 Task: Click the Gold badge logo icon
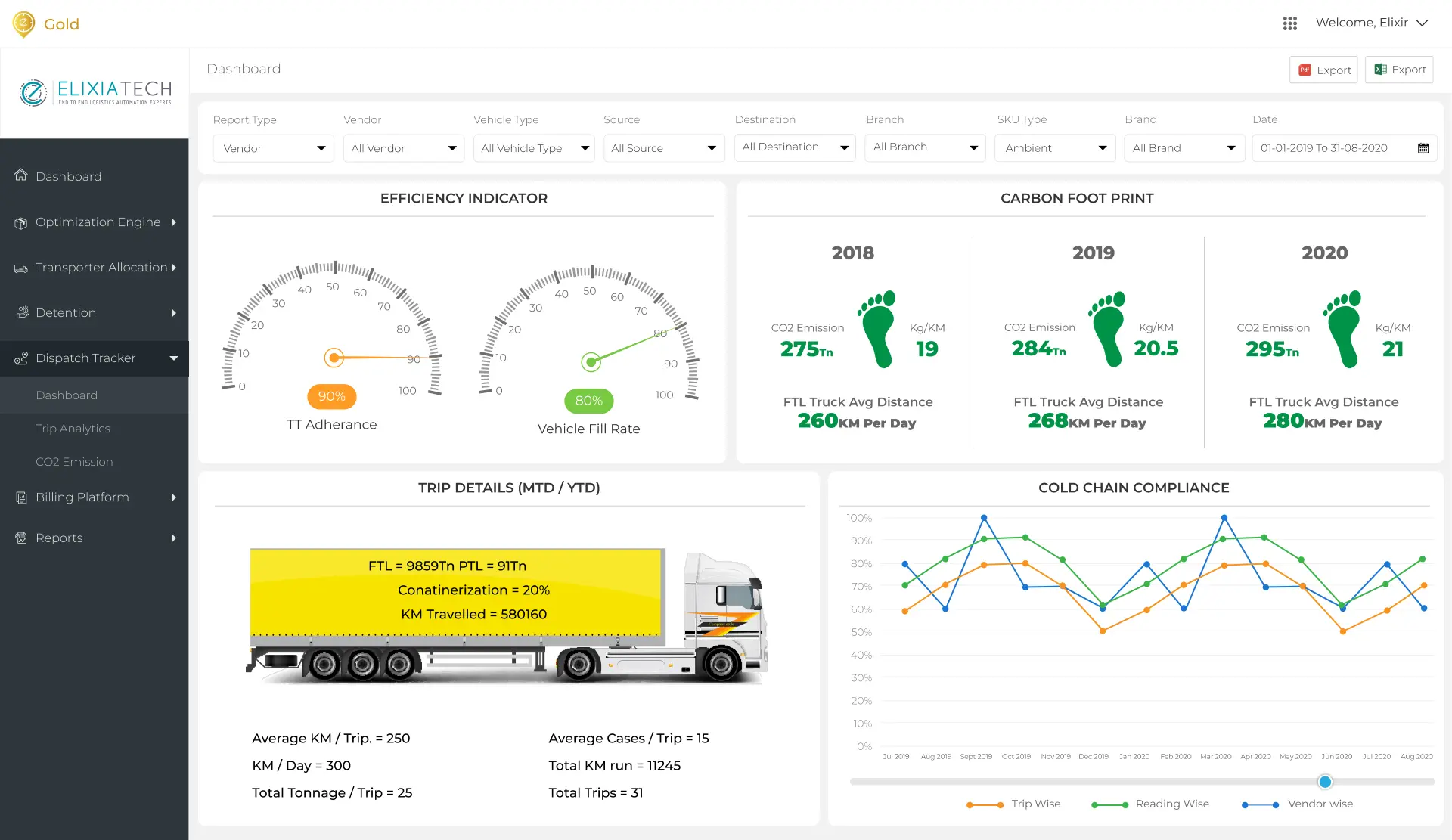coord(24,23)
